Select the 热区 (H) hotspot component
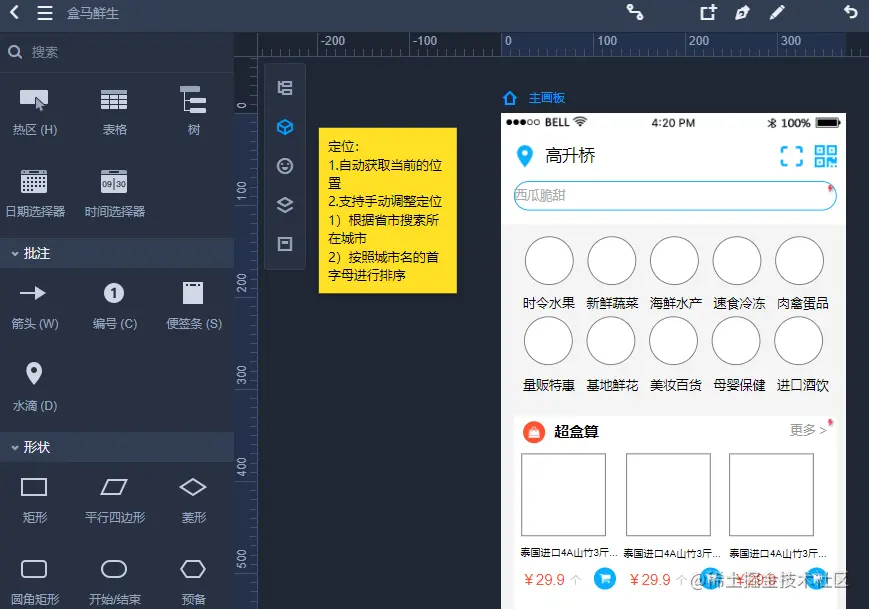869x609 pixels. (34, 111)
